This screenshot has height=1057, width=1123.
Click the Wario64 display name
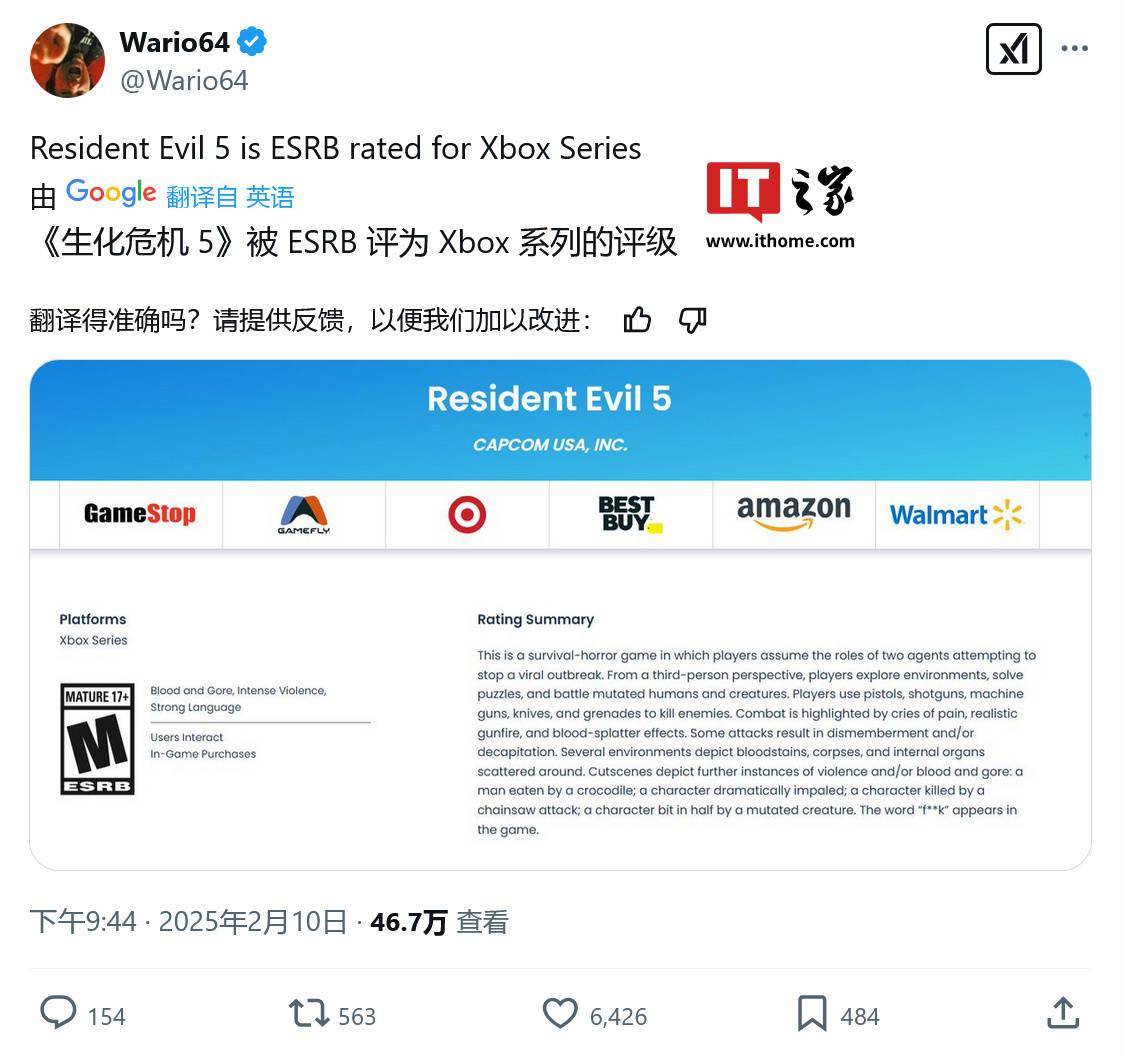coord(175,42)
